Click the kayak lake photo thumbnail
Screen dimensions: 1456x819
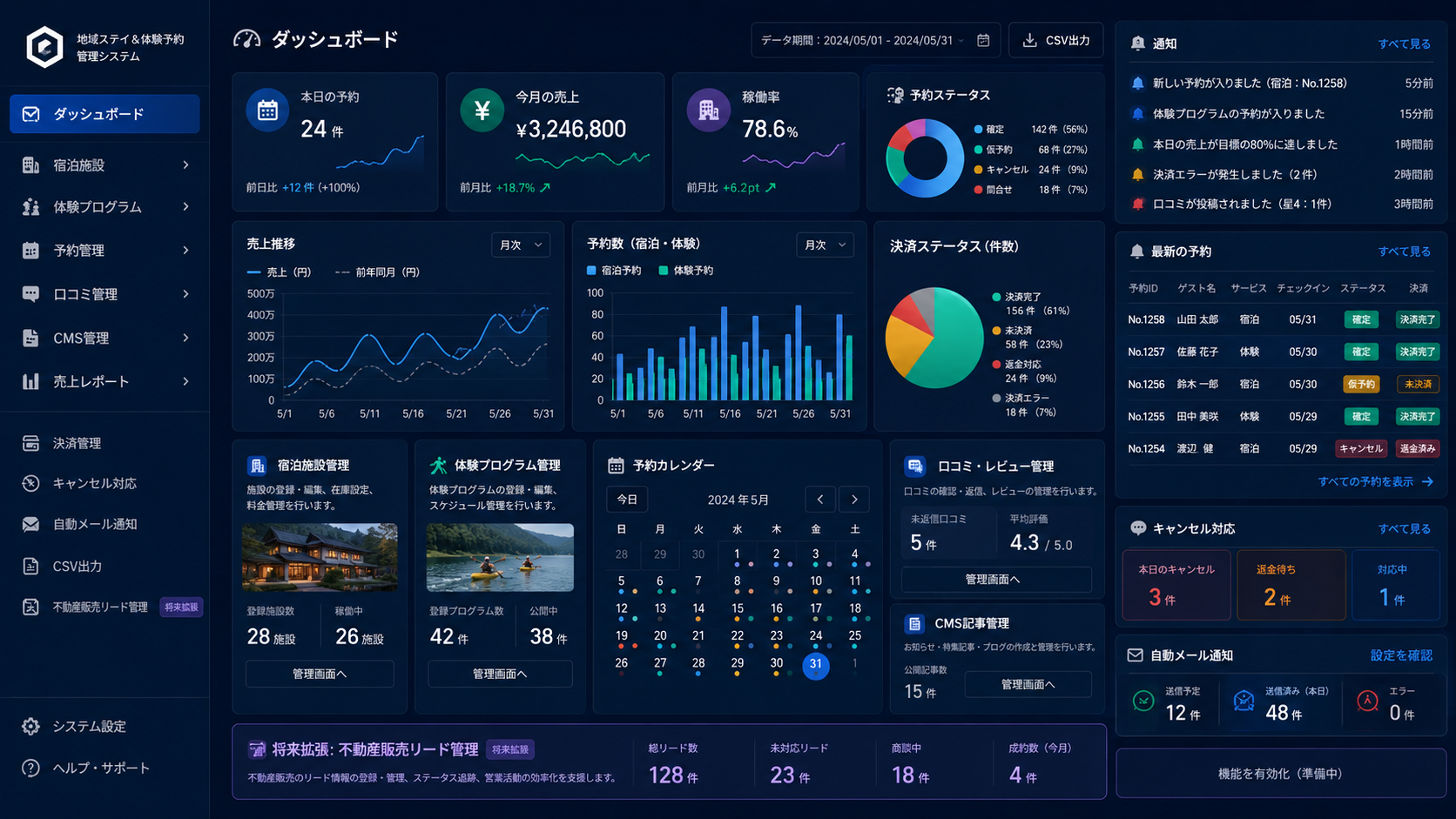[x=500, y=557]
